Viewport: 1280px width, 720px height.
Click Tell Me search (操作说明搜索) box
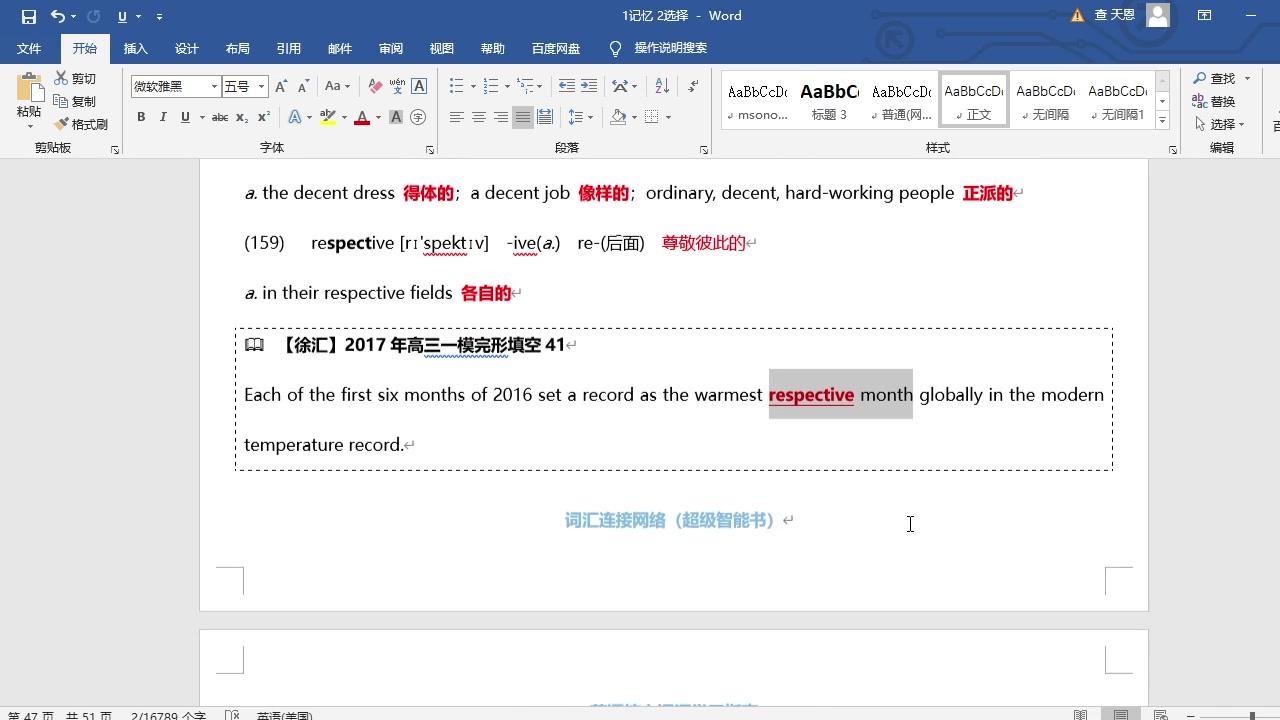click(x=659, y=49)
